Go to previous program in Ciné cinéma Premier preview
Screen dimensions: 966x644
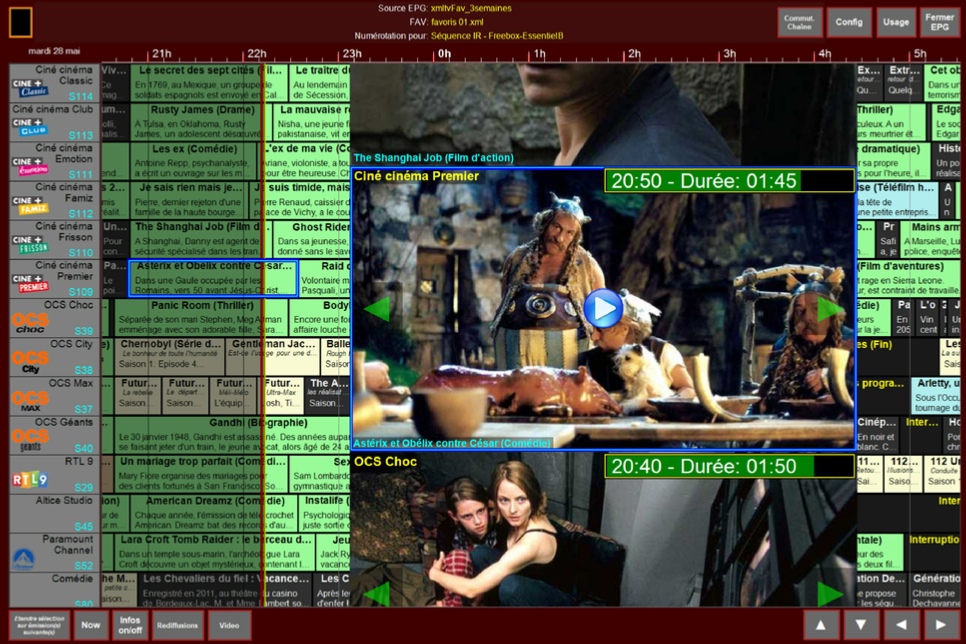pyautogui.click(x=377, y=308)
